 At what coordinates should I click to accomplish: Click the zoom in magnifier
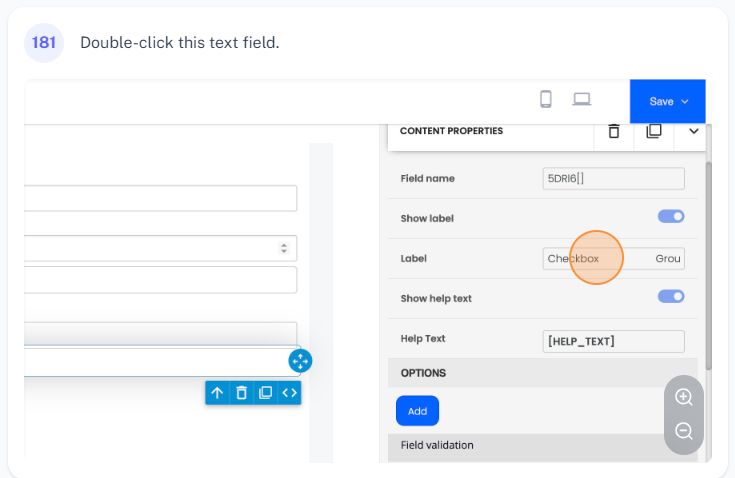pos(684,397)
